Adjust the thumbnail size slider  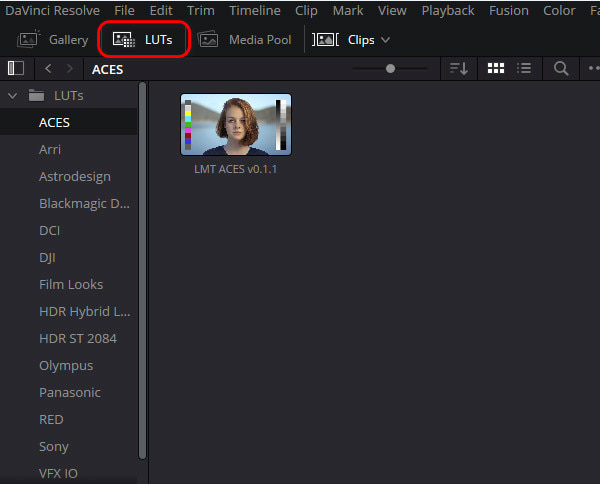click(x=390, y=69)
